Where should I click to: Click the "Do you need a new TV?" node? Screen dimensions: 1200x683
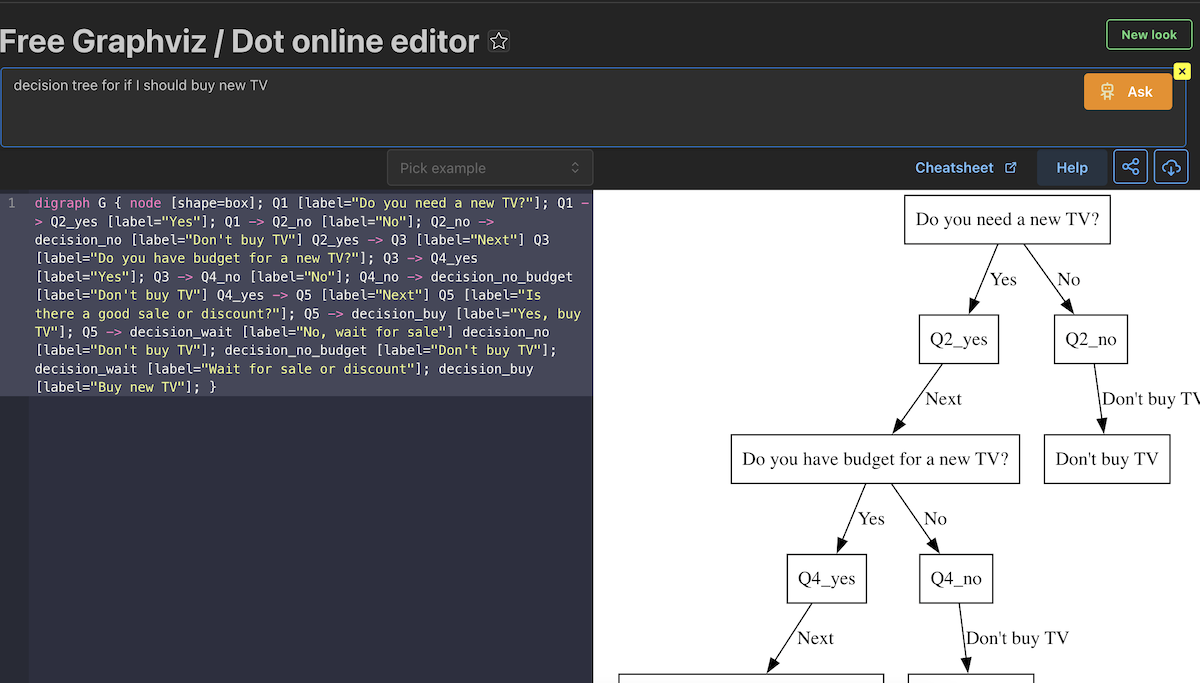pos(1006,220)
